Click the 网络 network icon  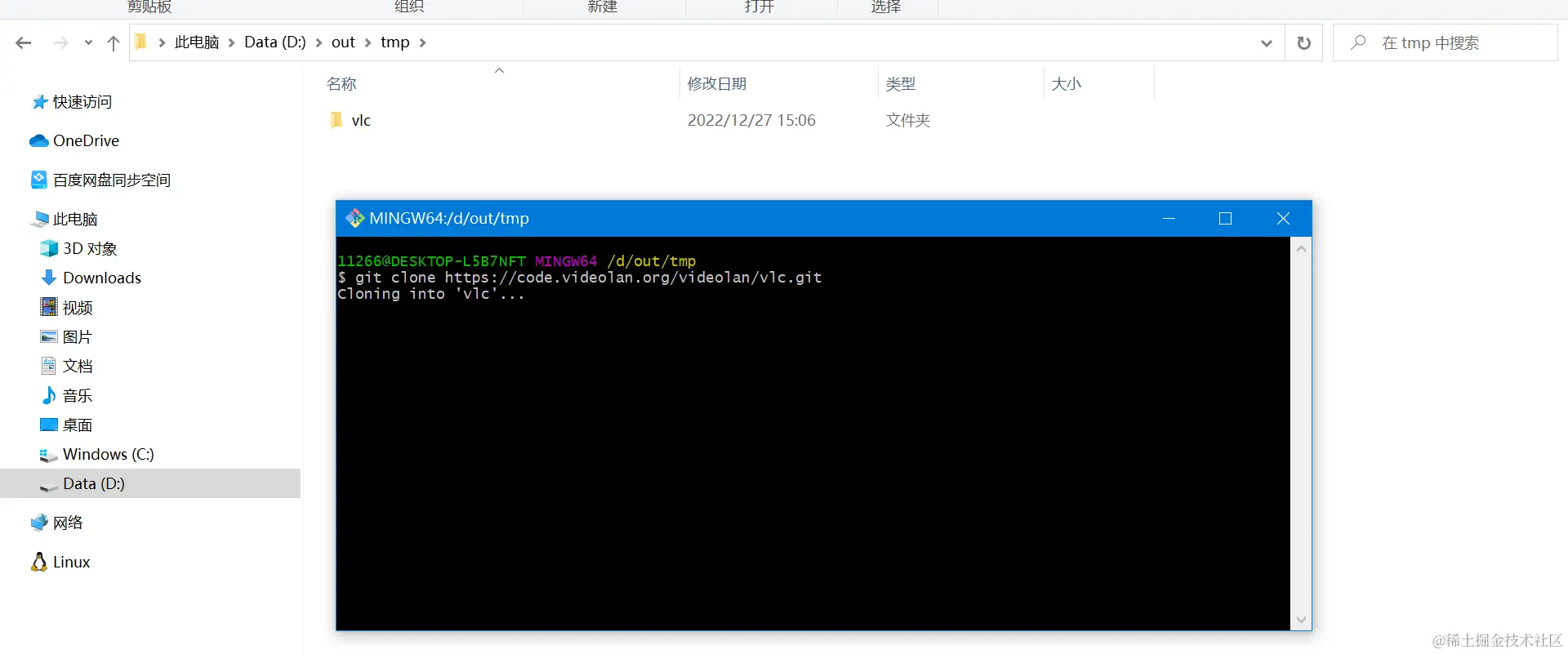pos(39,523)
